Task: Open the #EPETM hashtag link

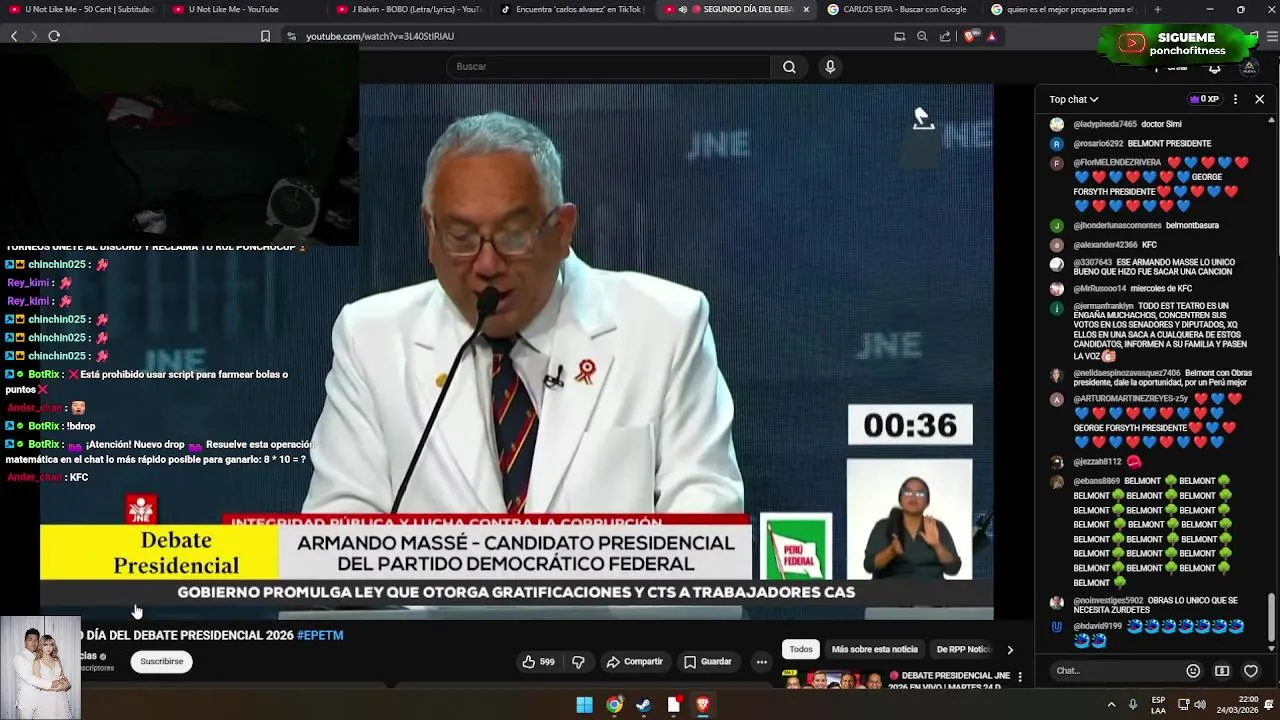Action: pyautogui.click(x=320, y=635)
